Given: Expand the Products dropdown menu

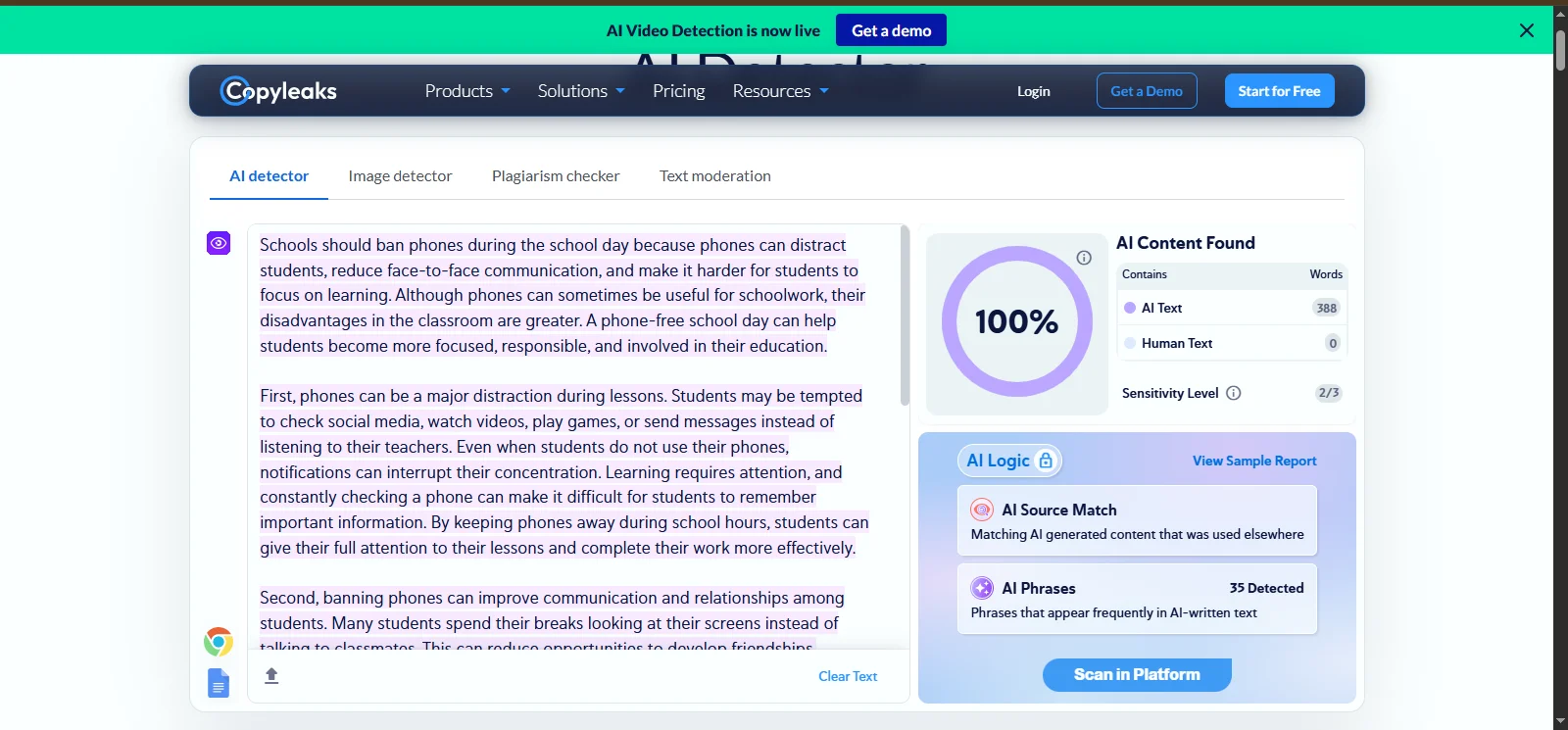Looking at the screenshot, I should point(467,91).
